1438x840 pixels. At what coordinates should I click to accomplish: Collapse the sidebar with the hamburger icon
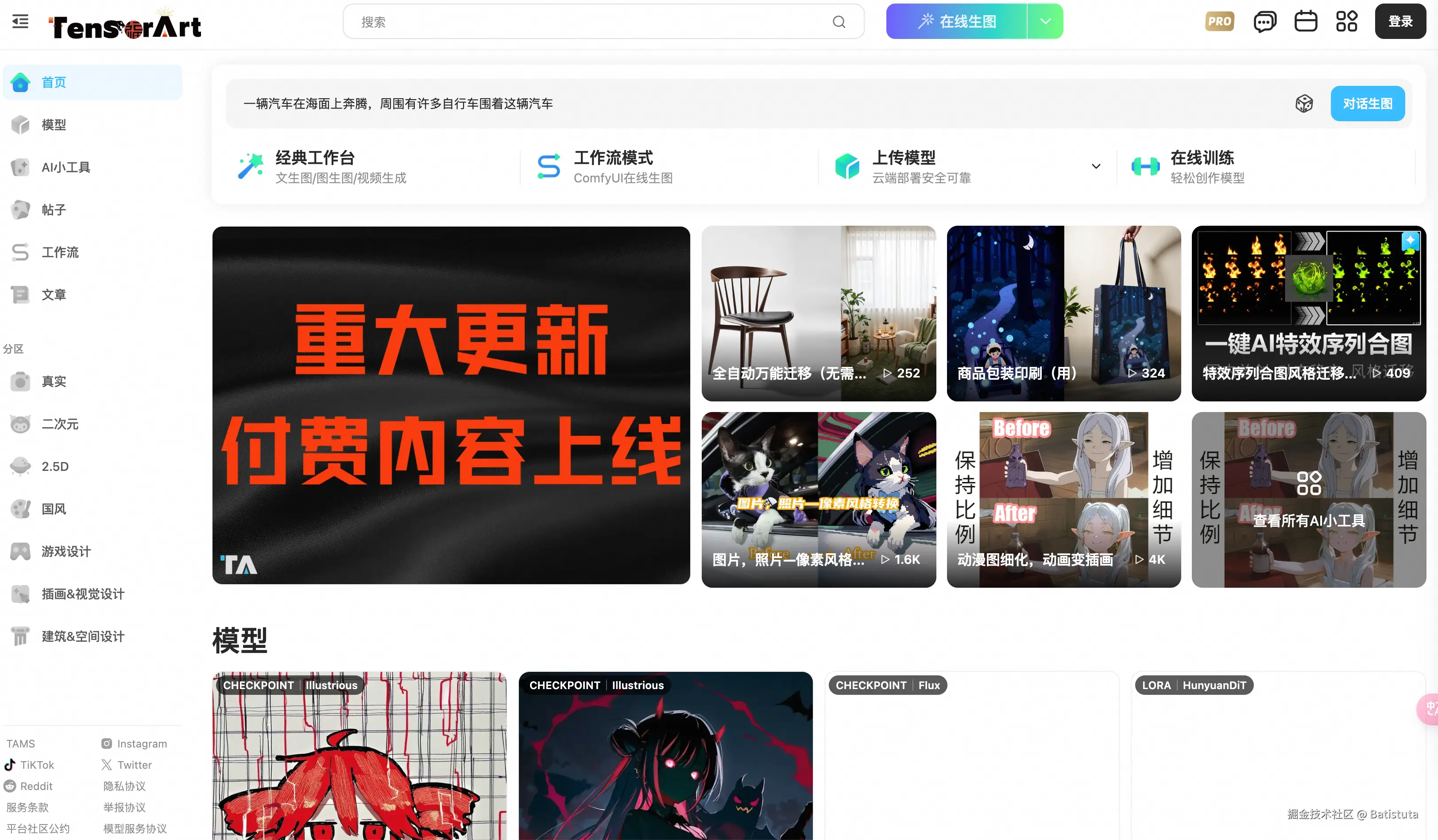point(20,22)
